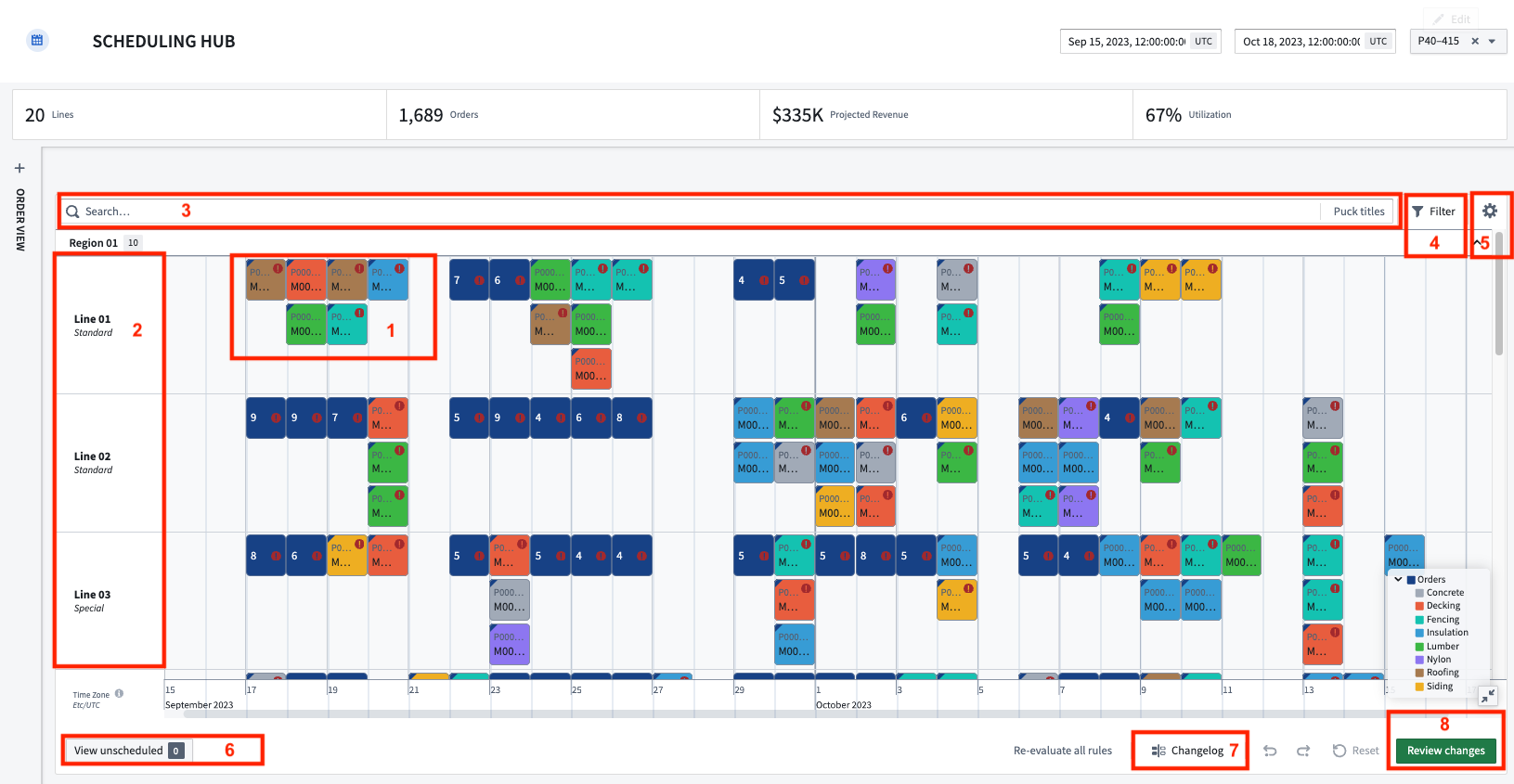Collapse the Orders legend tree
The width and height of the screenshot is (1514, 784).
(x=1398, y=579)
